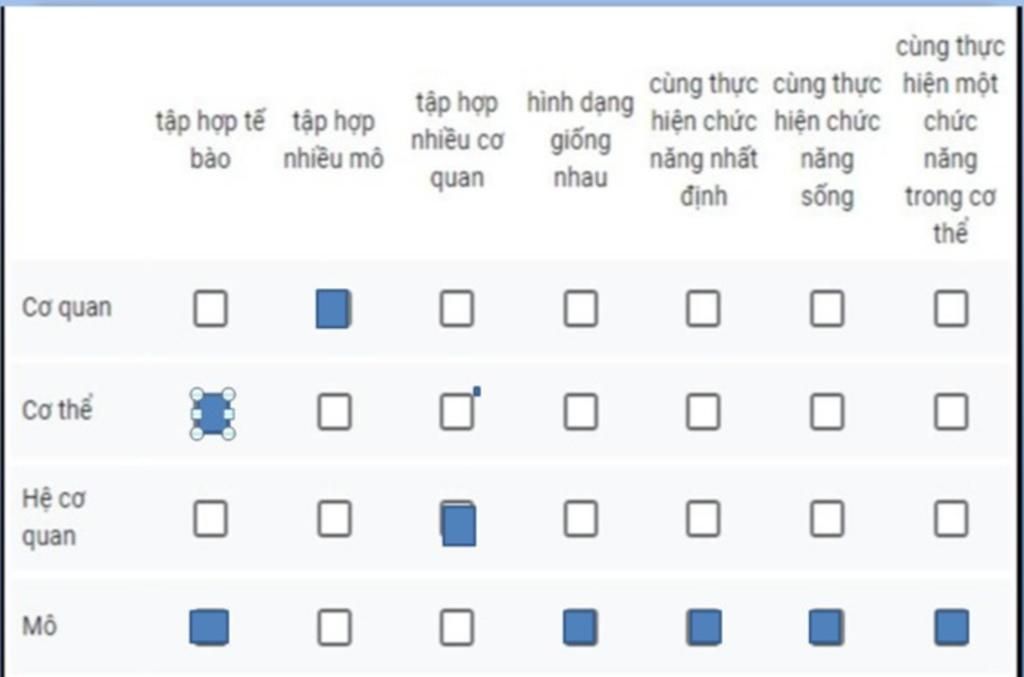Uncheck 'tập hợp tế bào' for Mô
Screen dimensions: 1024x677
click(x=209, y=628)
